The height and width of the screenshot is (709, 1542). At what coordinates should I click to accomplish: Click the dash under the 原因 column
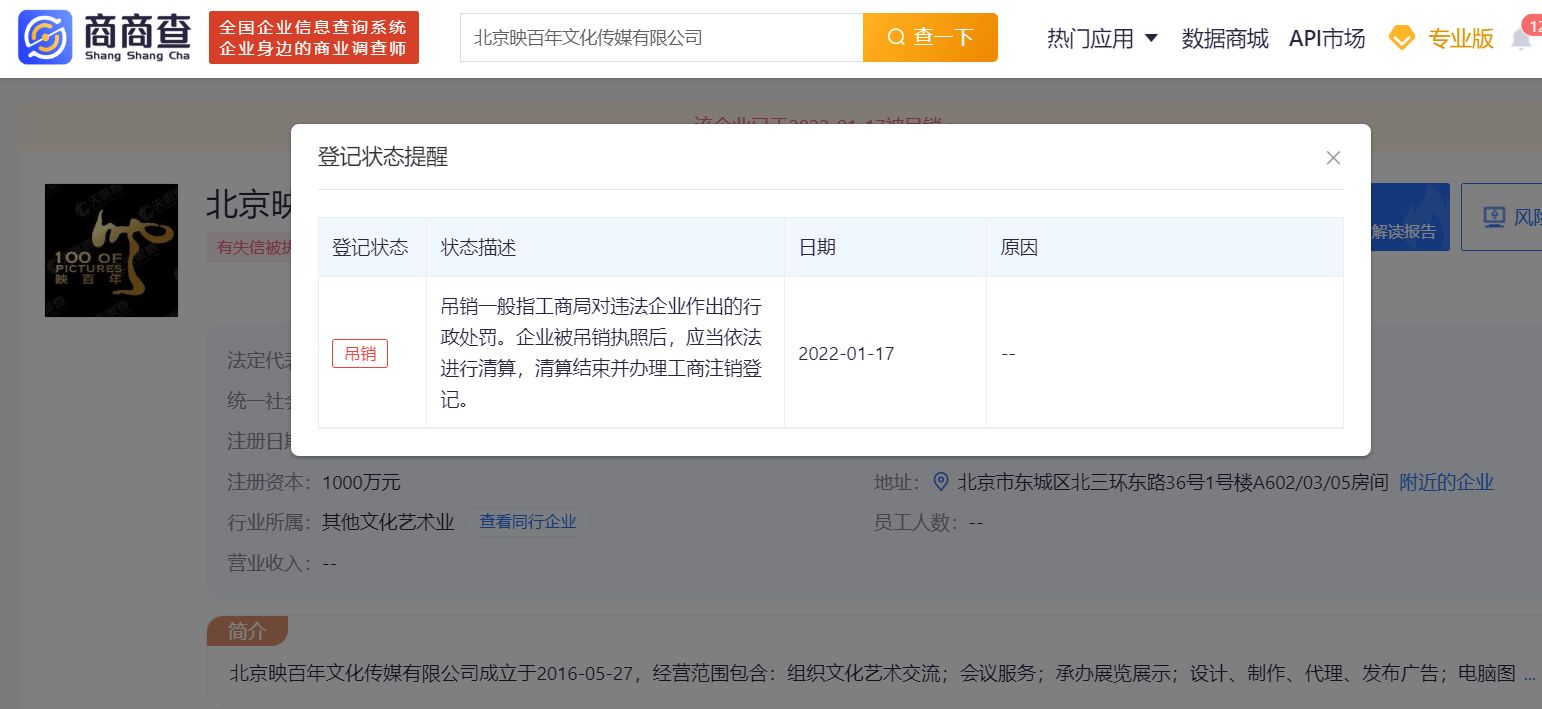pos(1008,354)
